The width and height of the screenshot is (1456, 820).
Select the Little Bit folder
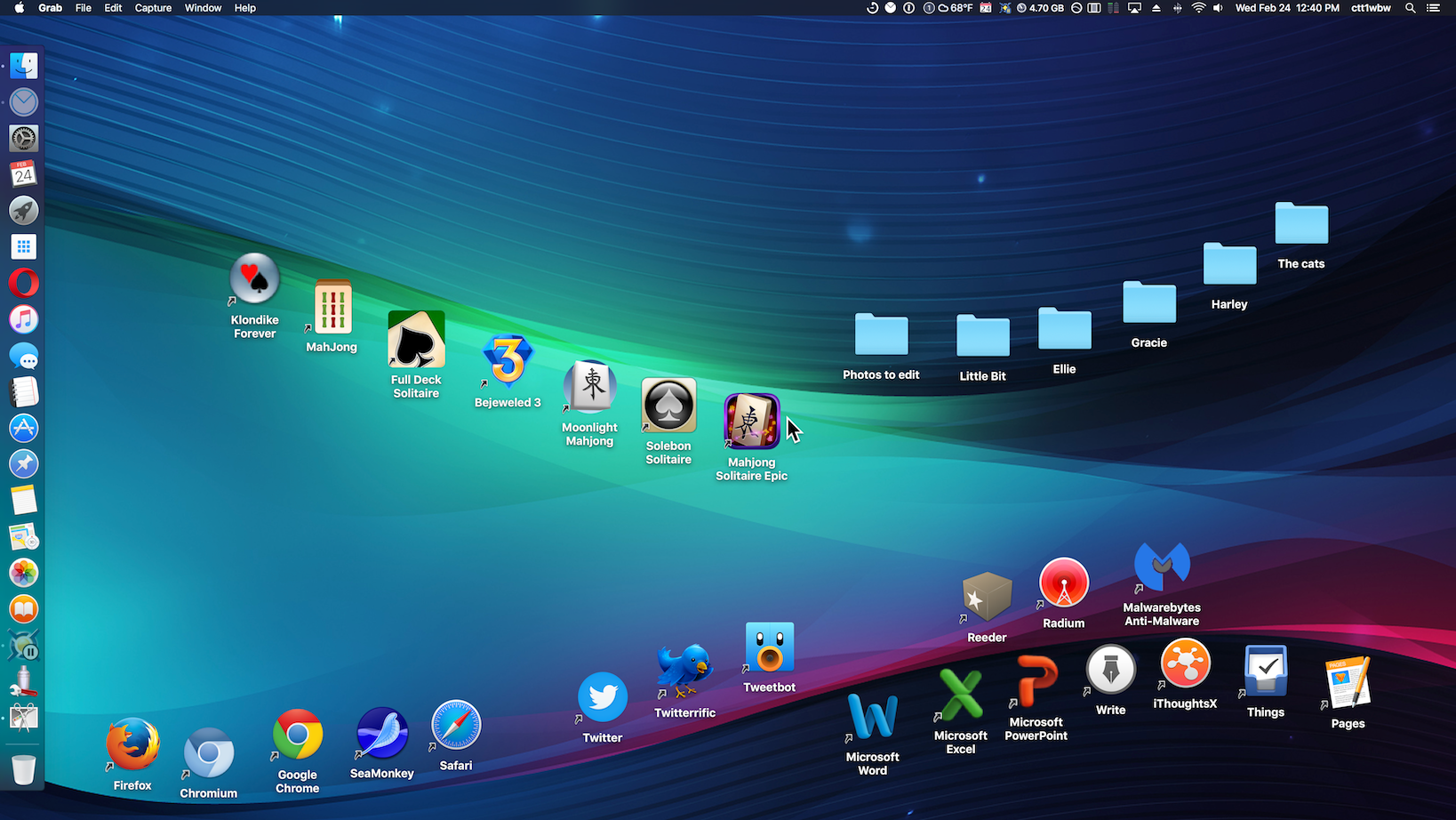coord(983,337)
